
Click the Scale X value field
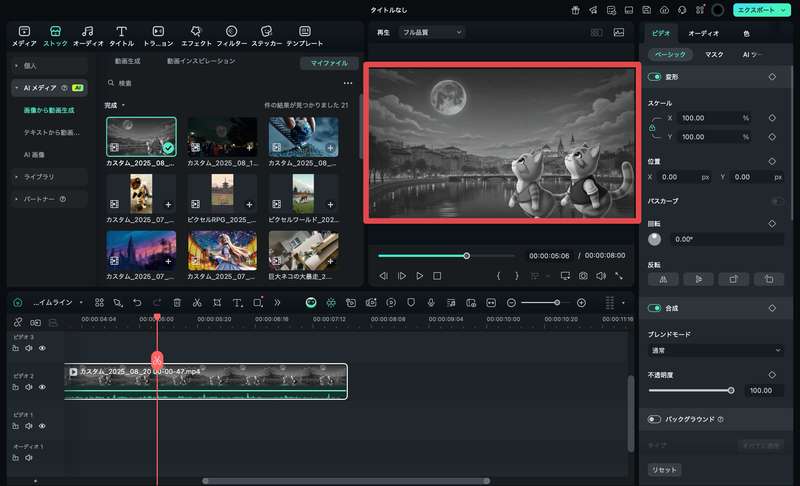click(714, 118)
